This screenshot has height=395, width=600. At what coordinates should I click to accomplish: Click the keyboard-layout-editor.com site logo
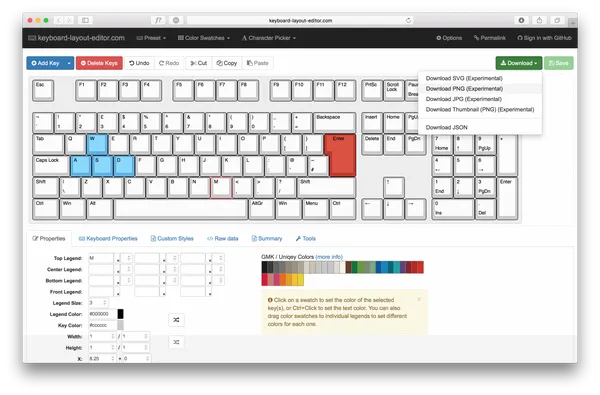pyautogui.click(x=77, y=38)
